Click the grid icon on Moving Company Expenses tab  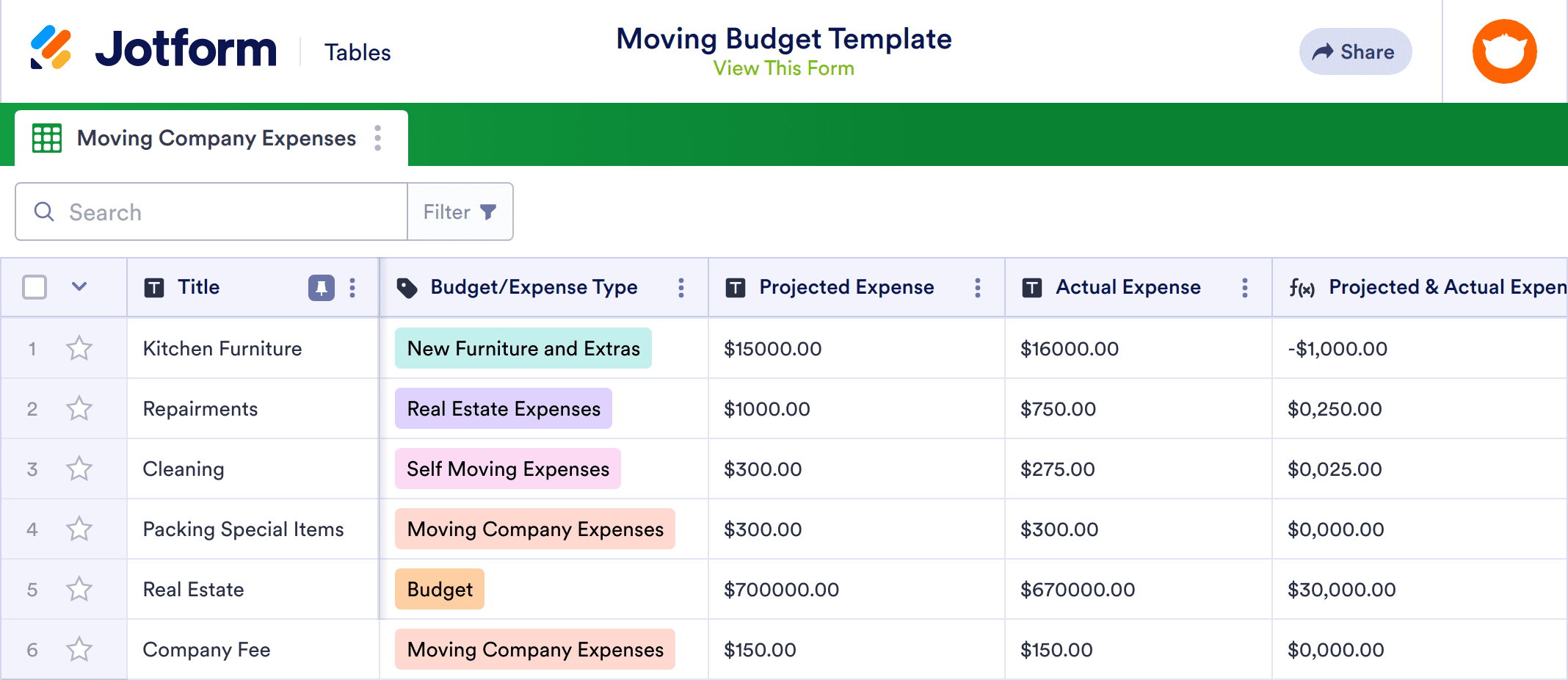pyautogui.click(x=46, y=137)
